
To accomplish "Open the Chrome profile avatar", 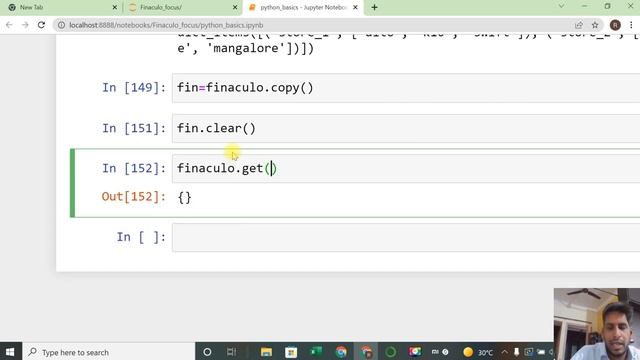I will (x=615, y=25).
